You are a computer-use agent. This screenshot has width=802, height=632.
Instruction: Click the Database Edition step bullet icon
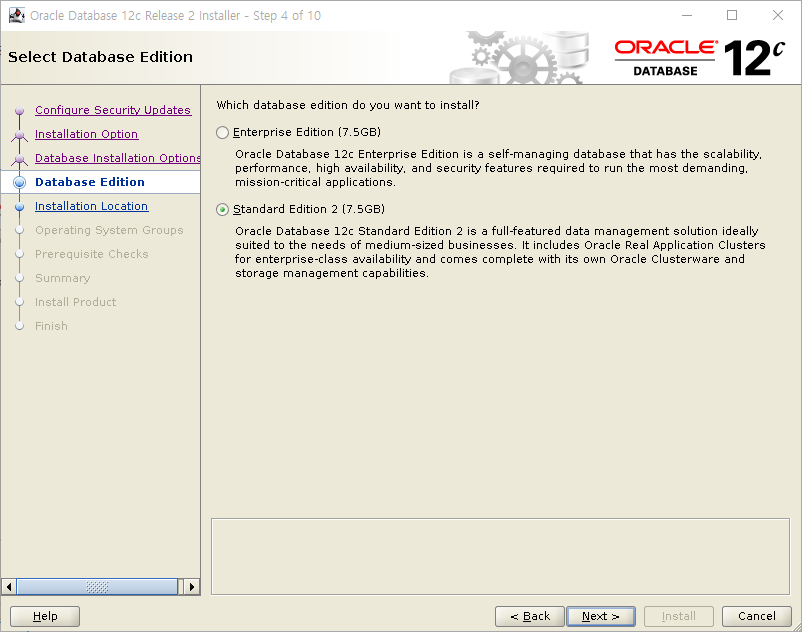pos(19,182)
